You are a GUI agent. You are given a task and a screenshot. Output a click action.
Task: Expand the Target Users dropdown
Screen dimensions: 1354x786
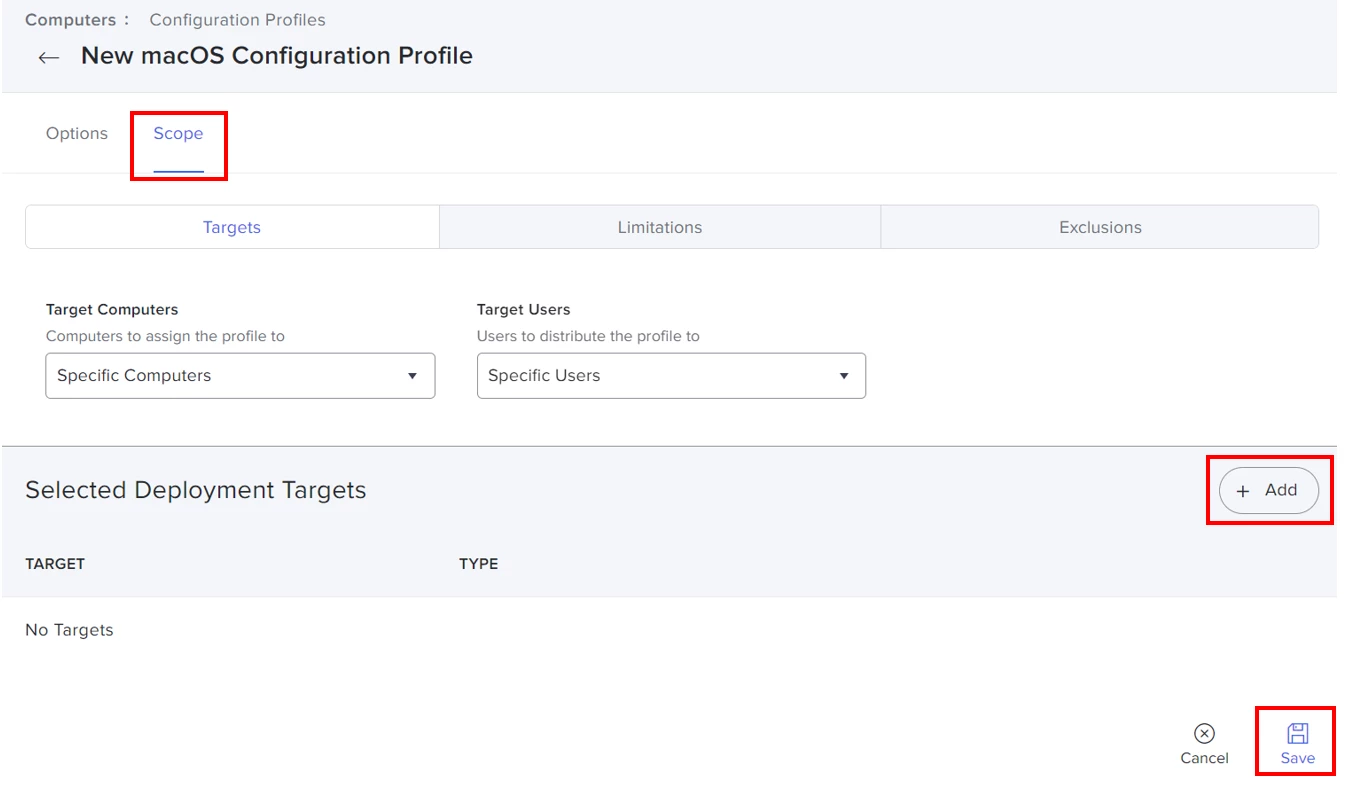click(x=671, y=376)
